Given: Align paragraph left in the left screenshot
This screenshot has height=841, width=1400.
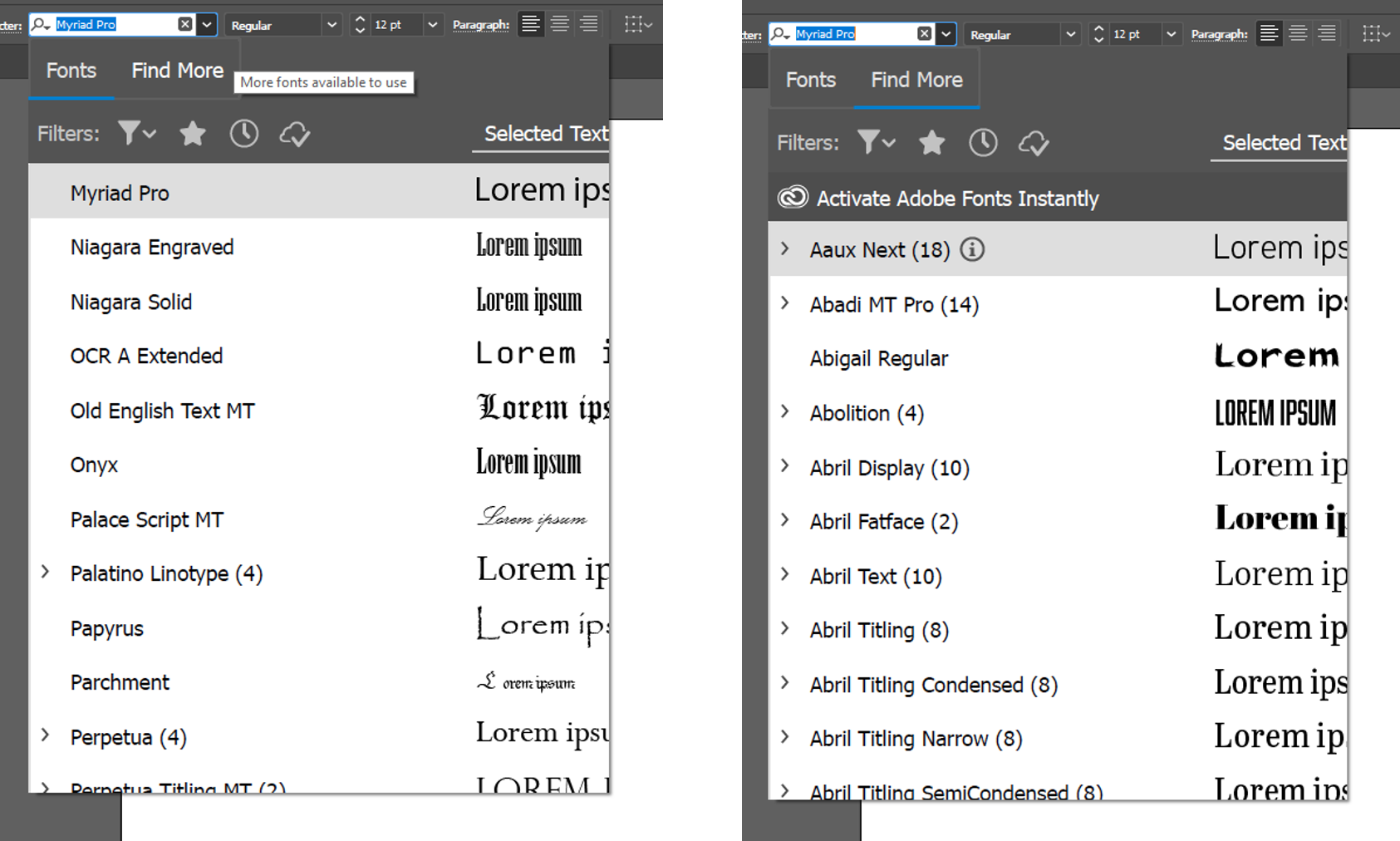Looking at the screenshot, I should tap(530, 24).
